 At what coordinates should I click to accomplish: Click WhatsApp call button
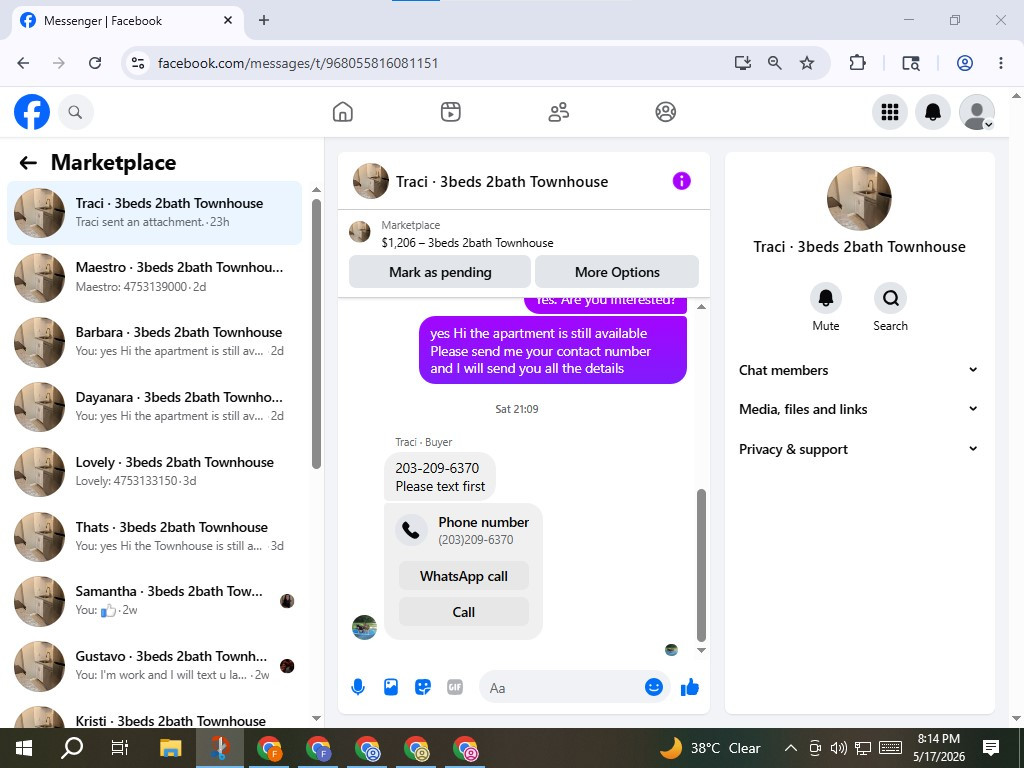464,576
